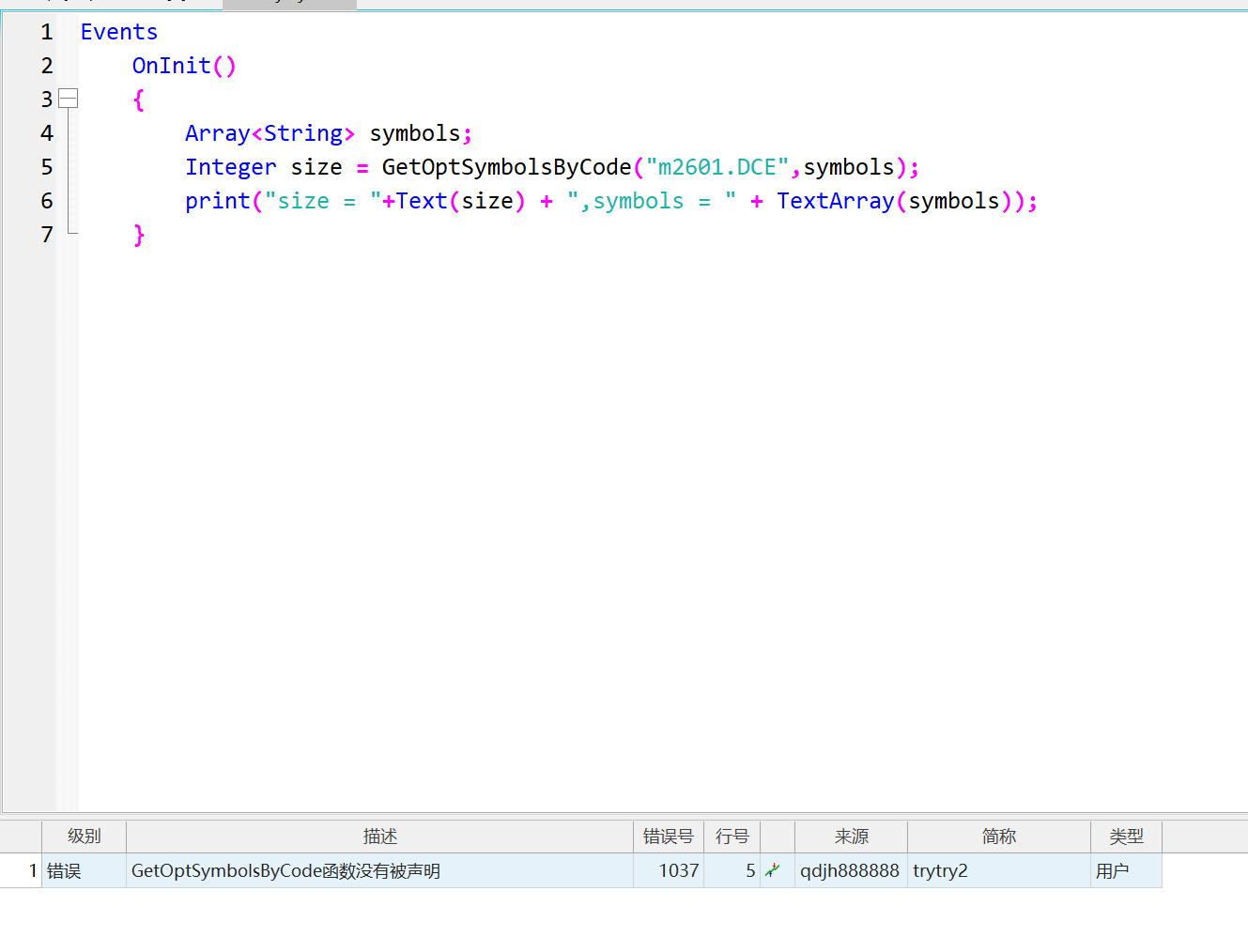Select error number 1037 cell
Image resolution: width=1248 pixels, height=952 pixels.
tap(678, 870)
